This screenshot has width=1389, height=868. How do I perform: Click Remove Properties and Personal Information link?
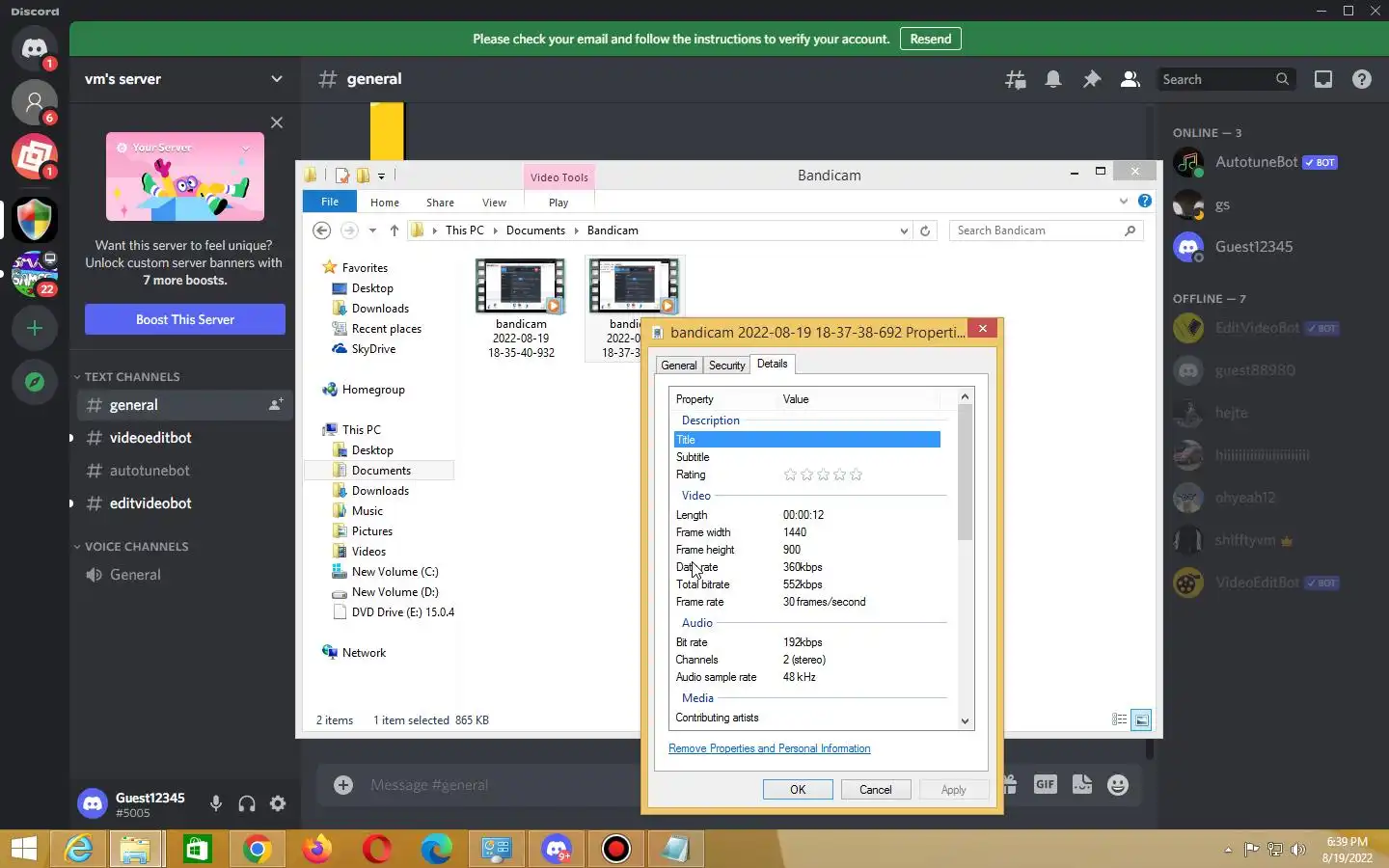point(770,748)
